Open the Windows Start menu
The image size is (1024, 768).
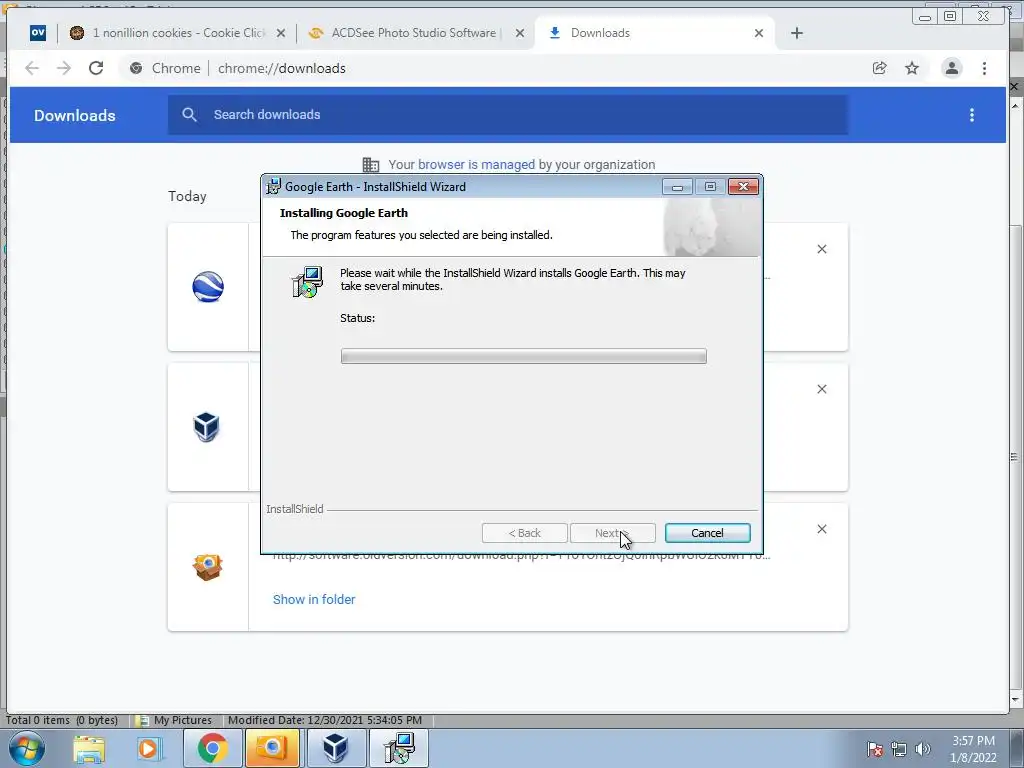27,748
